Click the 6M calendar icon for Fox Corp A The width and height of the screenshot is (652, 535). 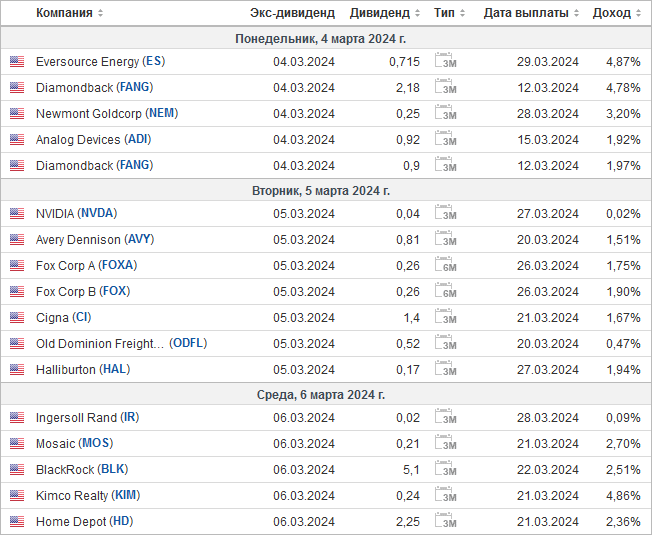[445, 264]
